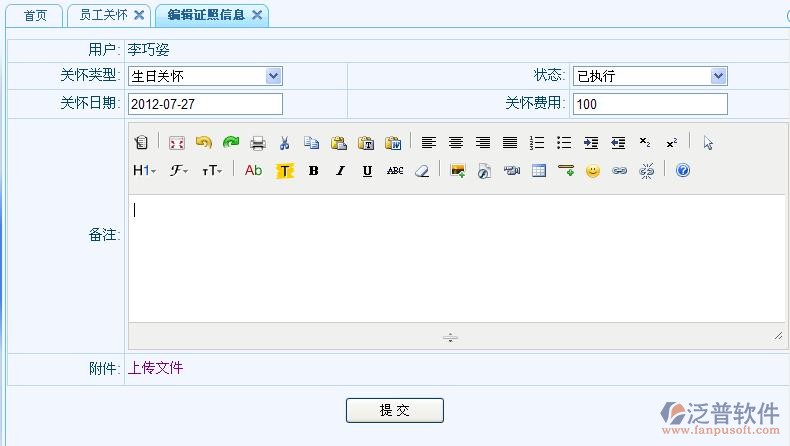This screenshot has width=790, height=446.
Task: Click the 上传文件 link
Action: tap(155, 368)
